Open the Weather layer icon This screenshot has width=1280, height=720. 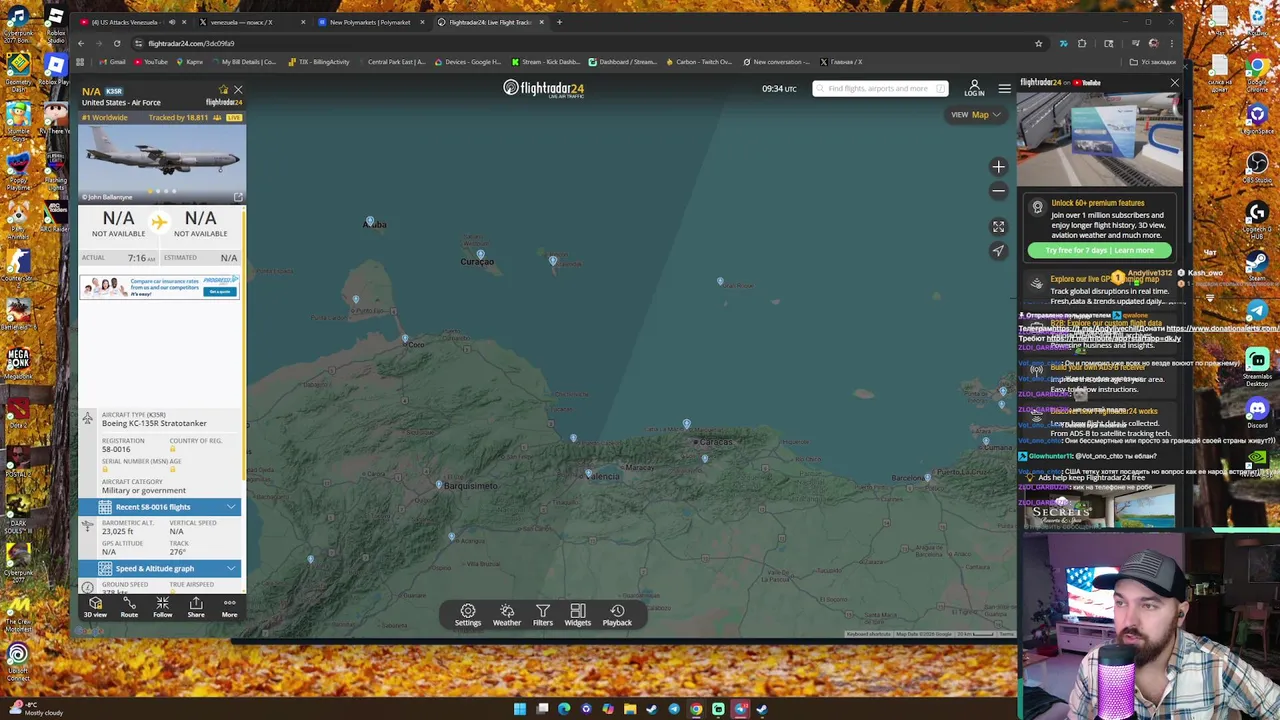(506, 615)
